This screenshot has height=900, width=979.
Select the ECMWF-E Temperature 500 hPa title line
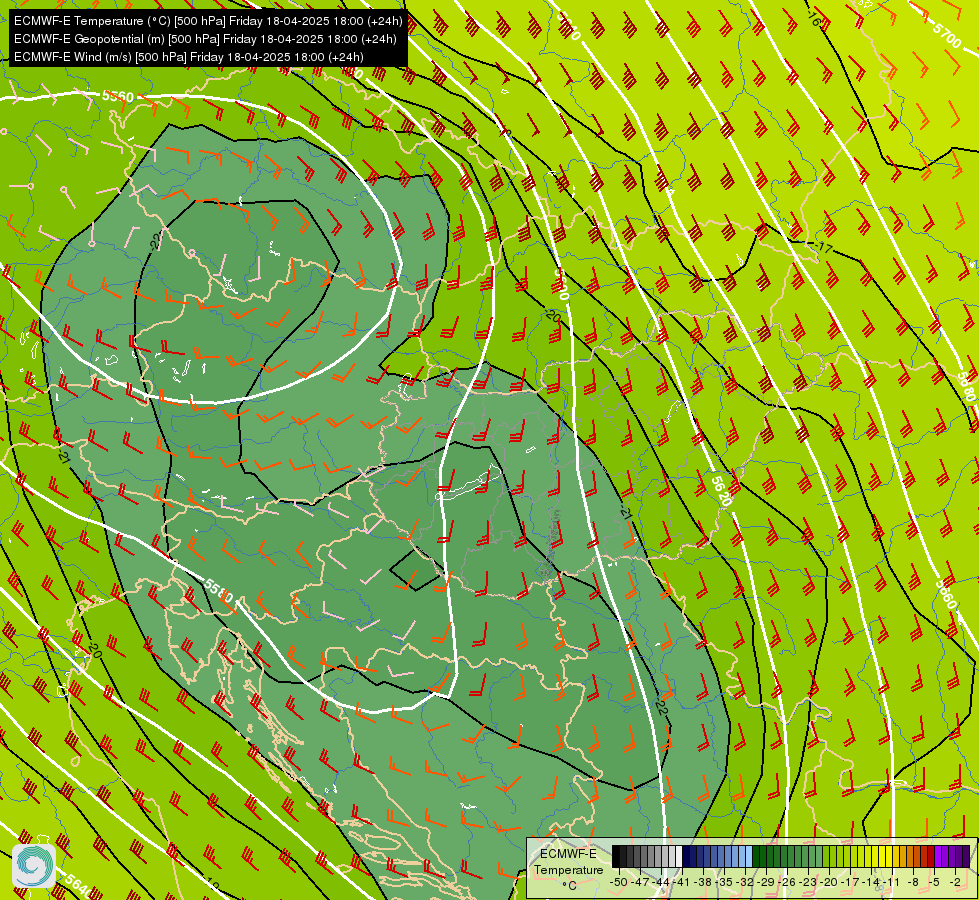(x=208, y=21)
